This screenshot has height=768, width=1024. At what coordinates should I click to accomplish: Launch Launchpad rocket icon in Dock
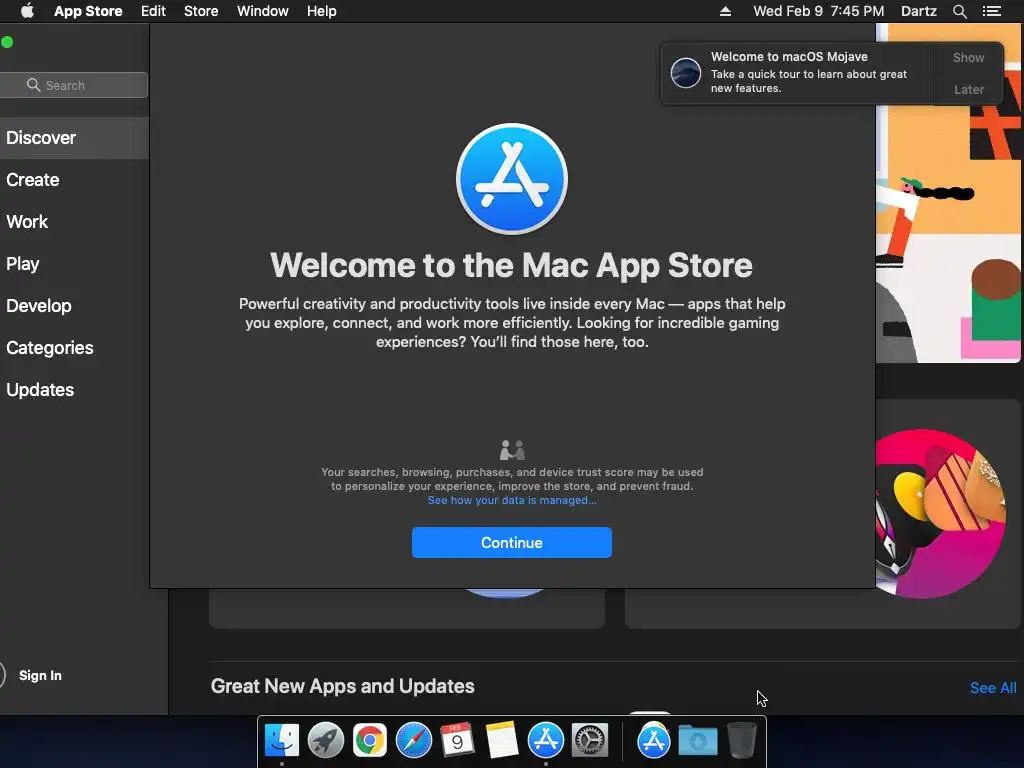pyautogui.click(x=326, y=740)
